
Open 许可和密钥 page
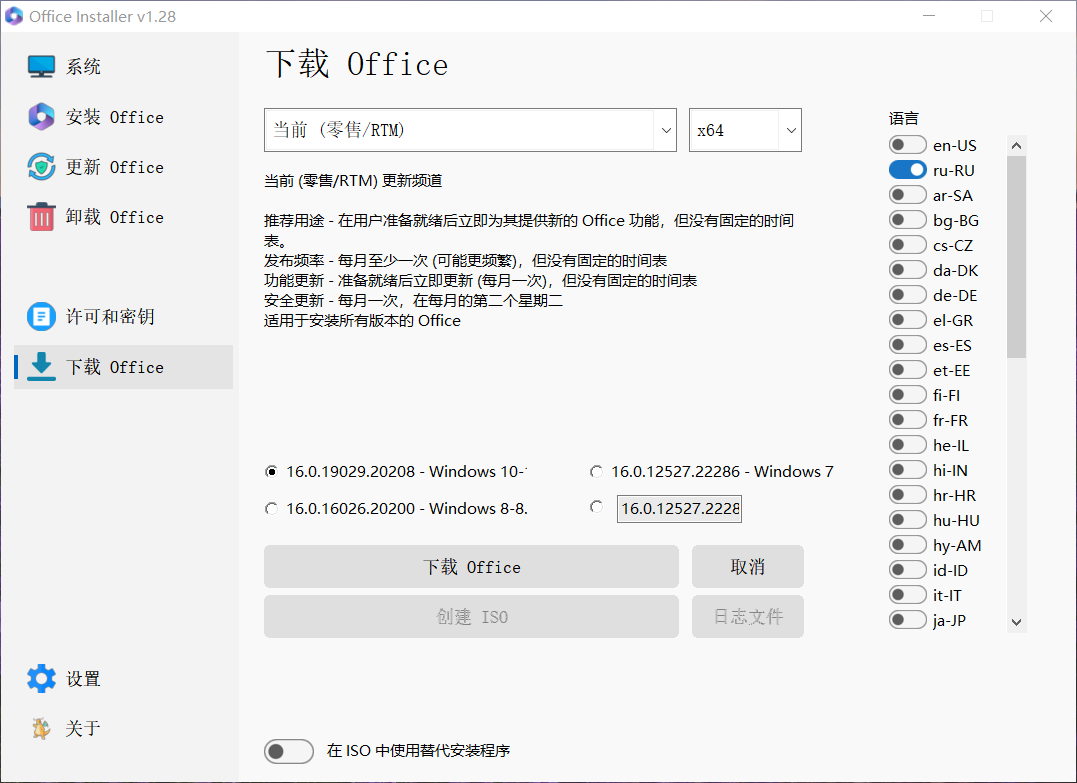coord(110,317)
